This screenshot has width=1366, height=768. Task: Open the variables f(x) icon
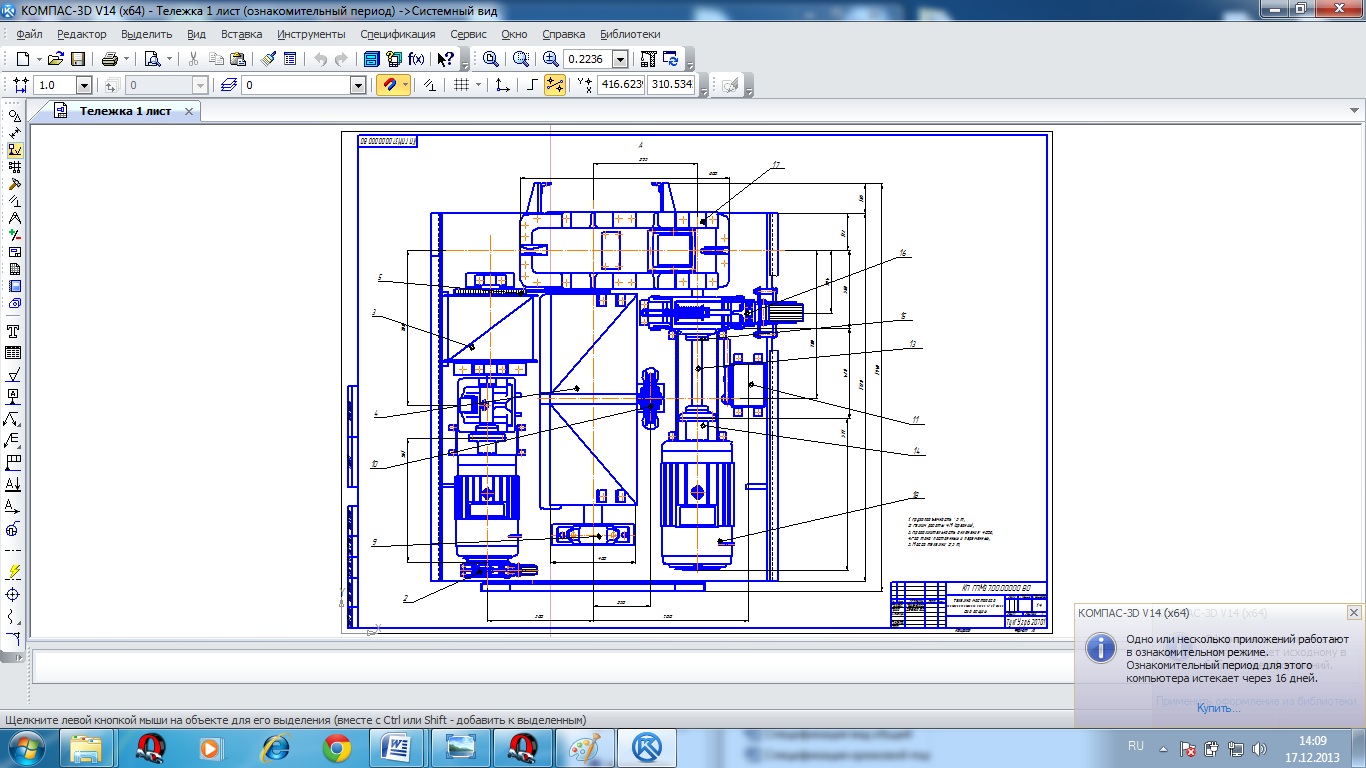[416, 59]
